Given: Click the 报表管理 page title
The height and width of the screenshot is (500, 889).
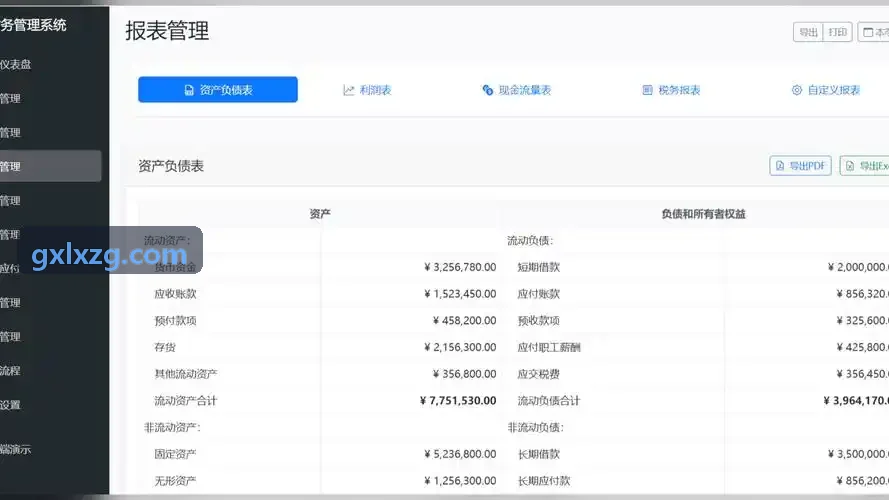Looking at the screenshot, I should (x=167, y=31).
